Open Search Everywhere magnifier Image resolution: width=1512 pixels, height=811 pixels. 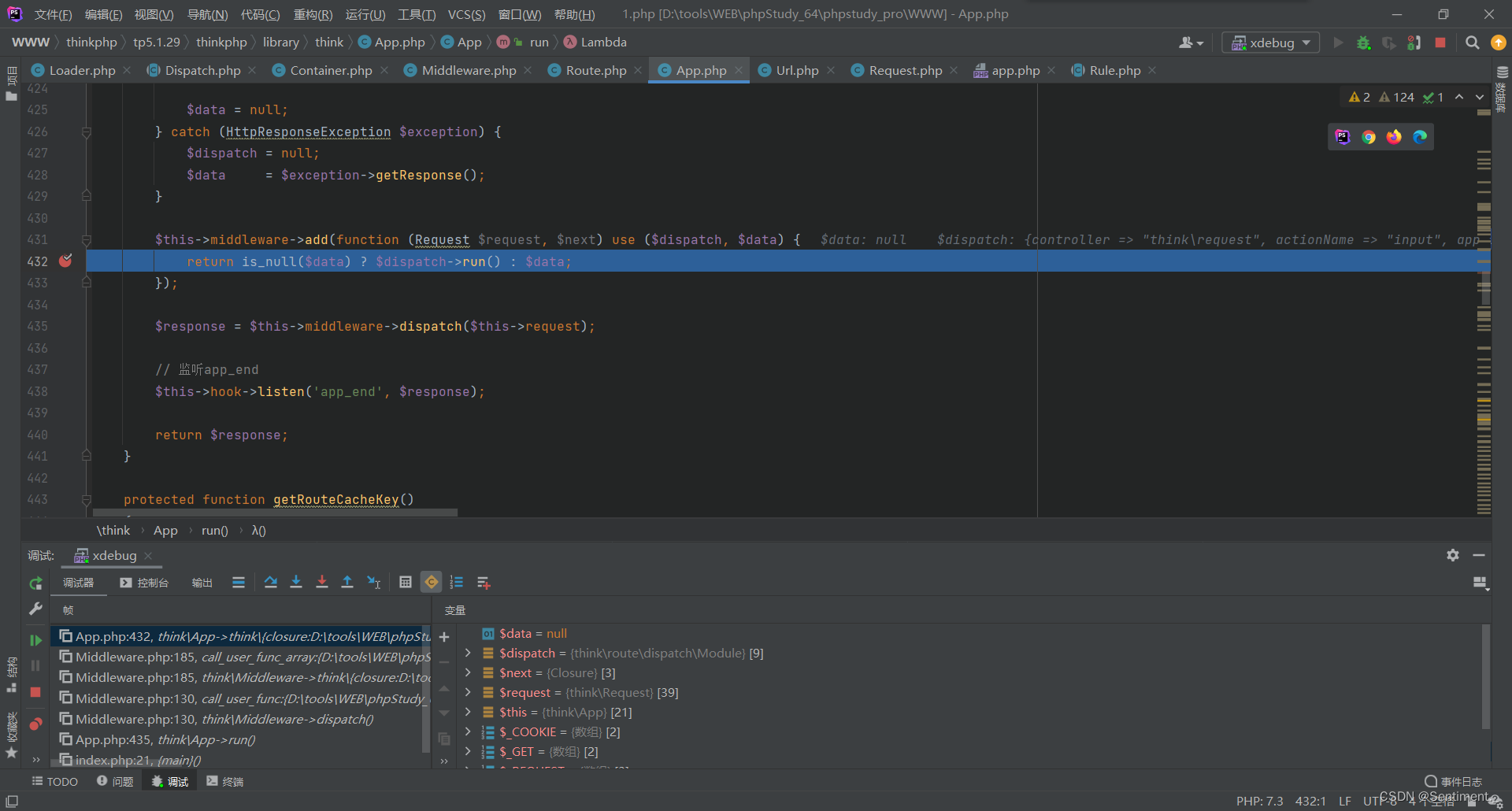click(x=1472, y=43)
